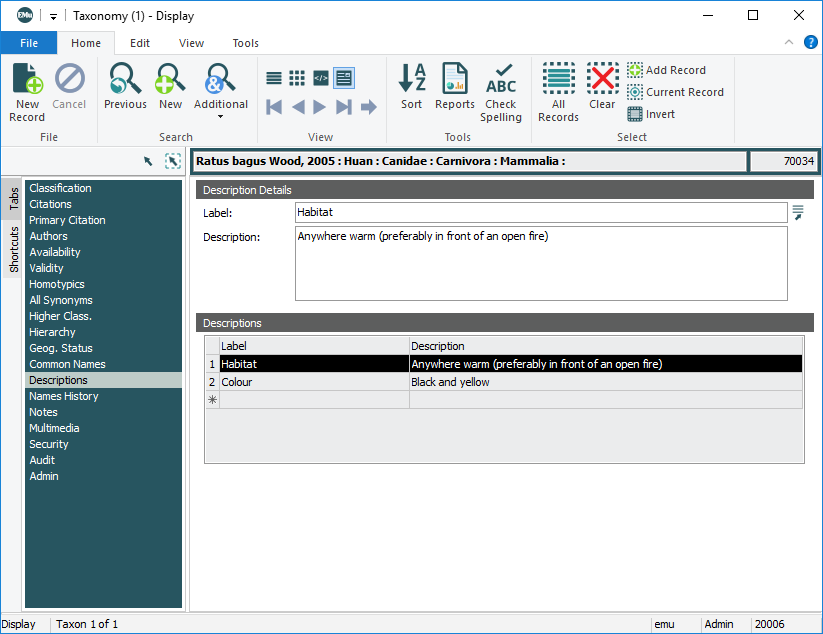Click the Add Record button
This screenshot has width=823, height=634.
pyautogui.click(x=666, y=70)
